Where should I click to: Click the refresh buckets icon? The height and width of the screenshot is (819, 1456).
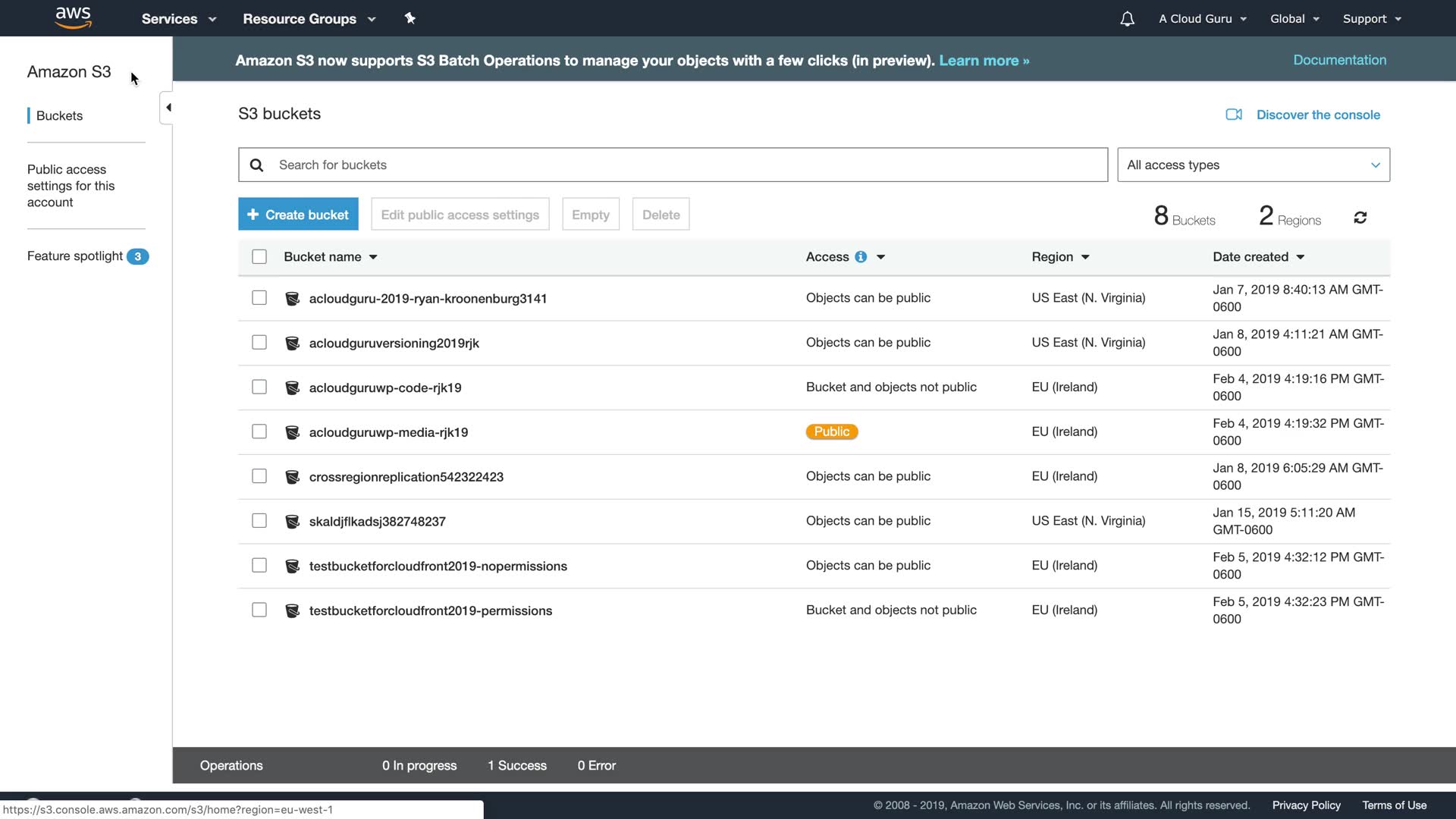(1360, 218)
